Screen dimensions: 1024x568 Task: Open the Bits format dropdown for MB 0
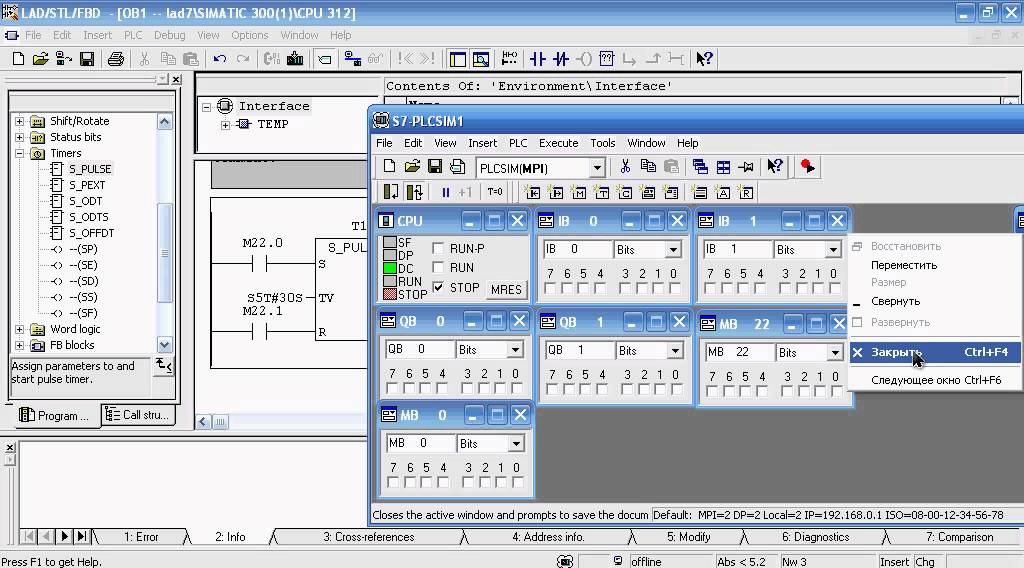point(517,443)
